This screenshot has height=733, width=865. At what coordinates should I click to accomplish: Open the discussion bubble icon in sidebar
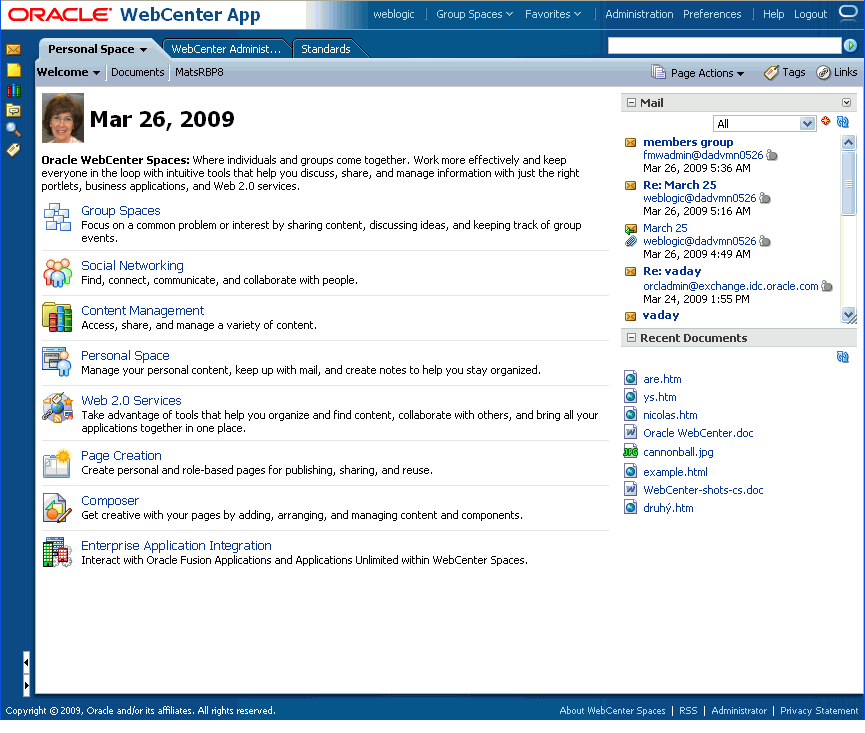click(13, 110)
